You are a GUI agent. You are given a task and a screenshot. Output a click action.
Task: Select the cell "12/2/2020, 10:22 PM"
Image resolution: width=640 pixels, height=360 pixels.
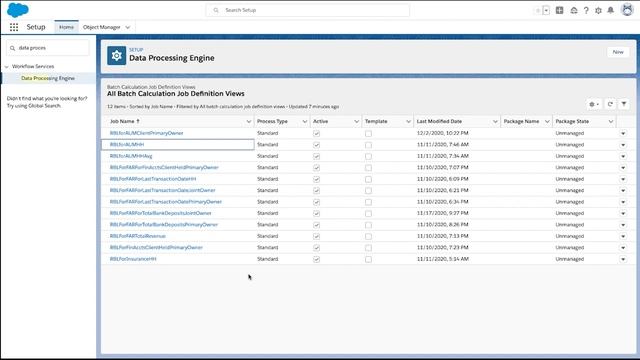[443, 133]
